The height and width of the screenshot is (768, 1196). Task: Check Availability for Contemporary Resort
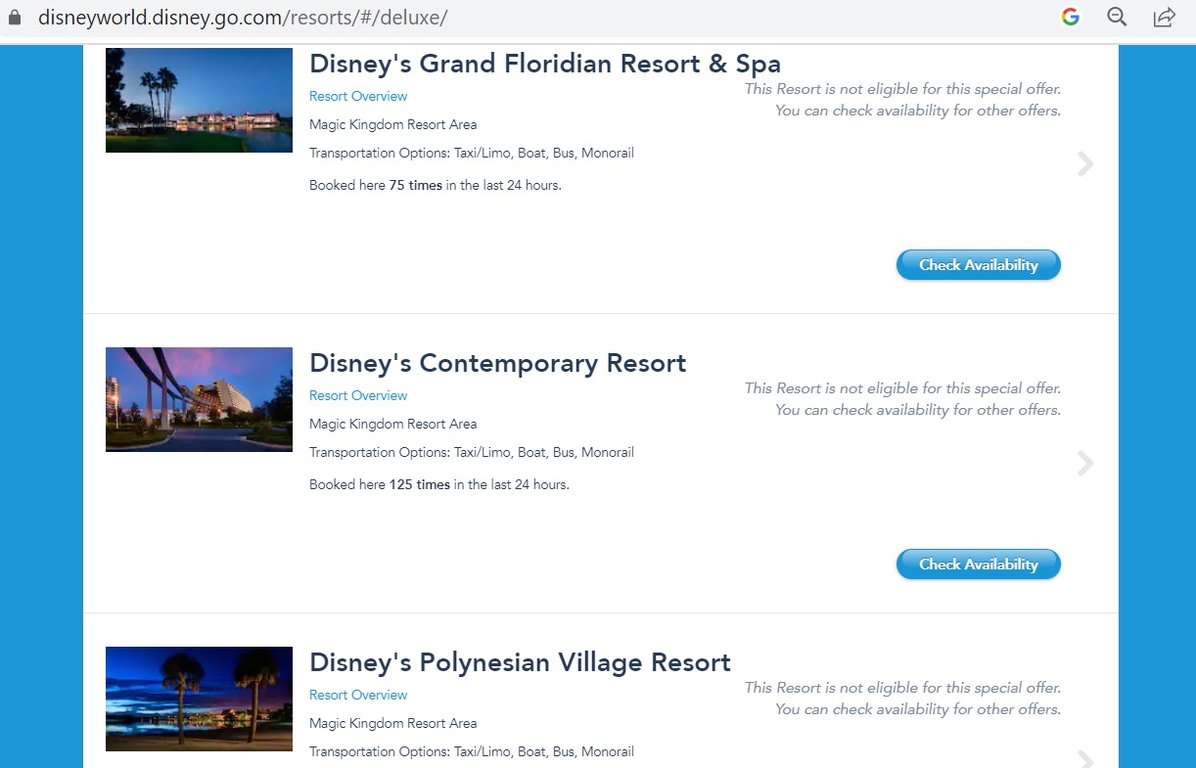click(978, 564)
